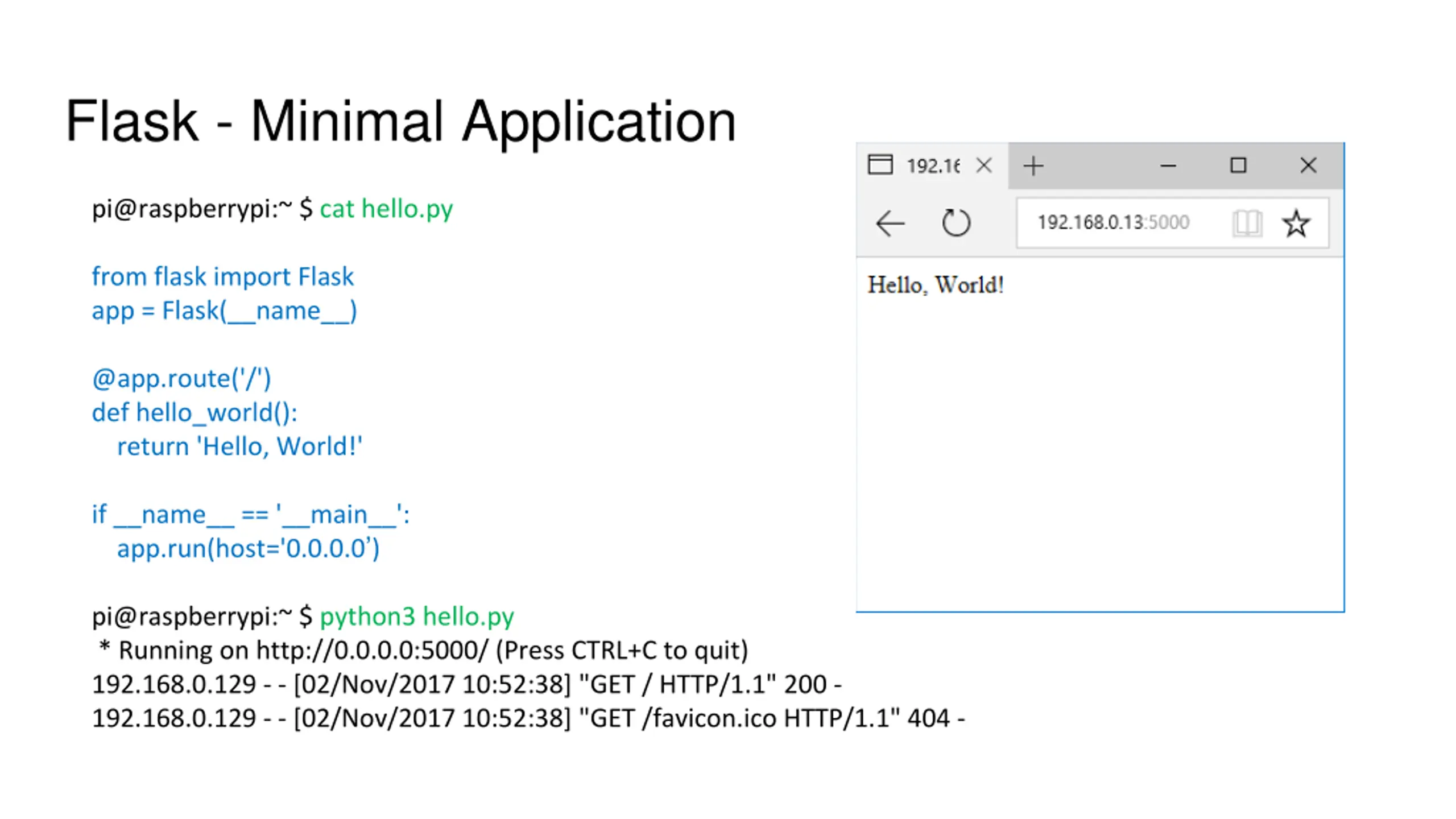Click the log line ending with '200 -'
The image size is (1456, 819).
467,684
